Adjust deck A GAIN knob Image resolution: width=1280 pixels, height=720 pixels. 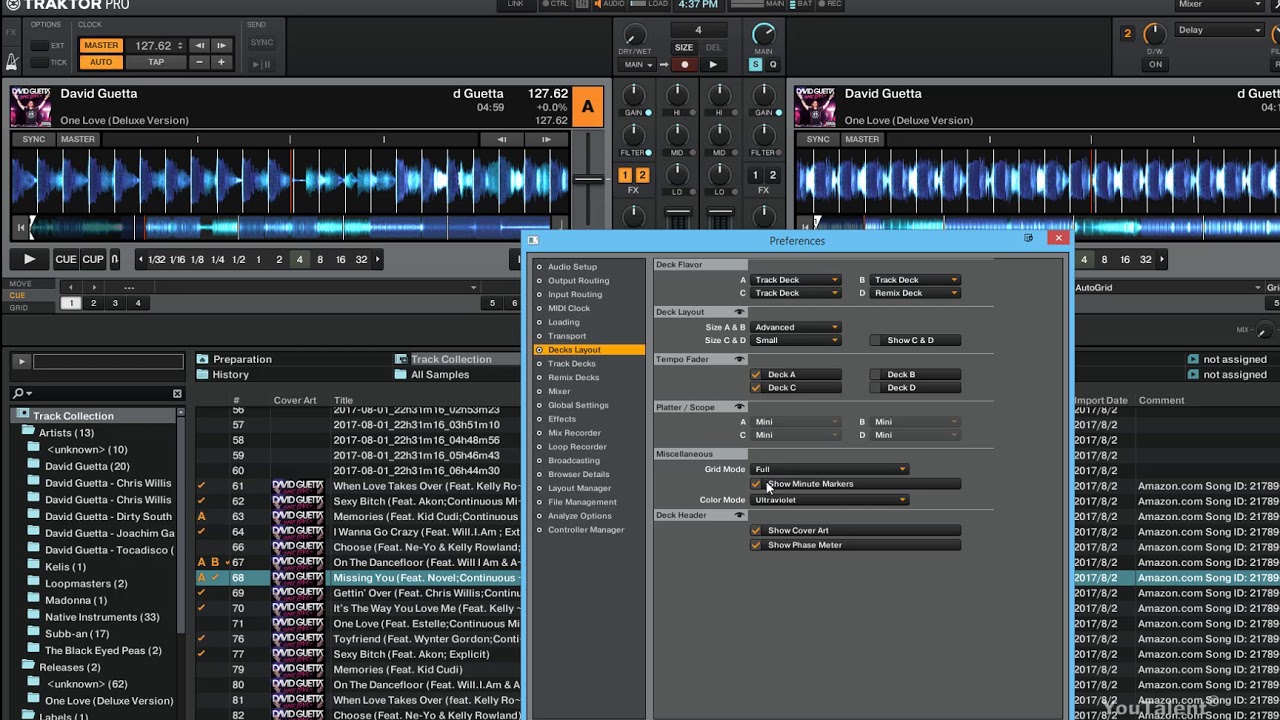pyautogui.click(x=633, y=95)
